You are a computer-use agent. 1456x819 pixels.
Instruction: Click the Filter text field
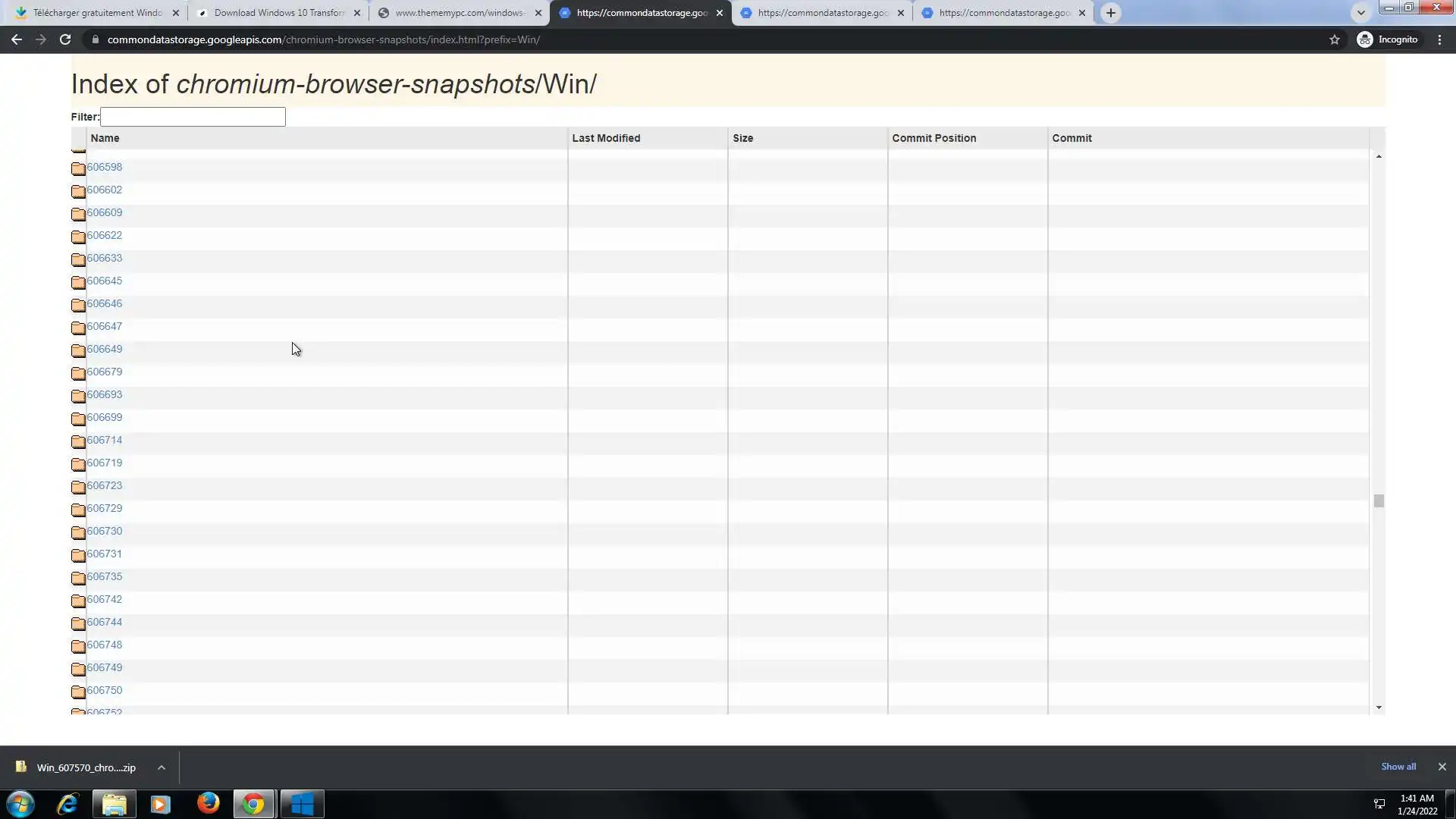[193, 117]
